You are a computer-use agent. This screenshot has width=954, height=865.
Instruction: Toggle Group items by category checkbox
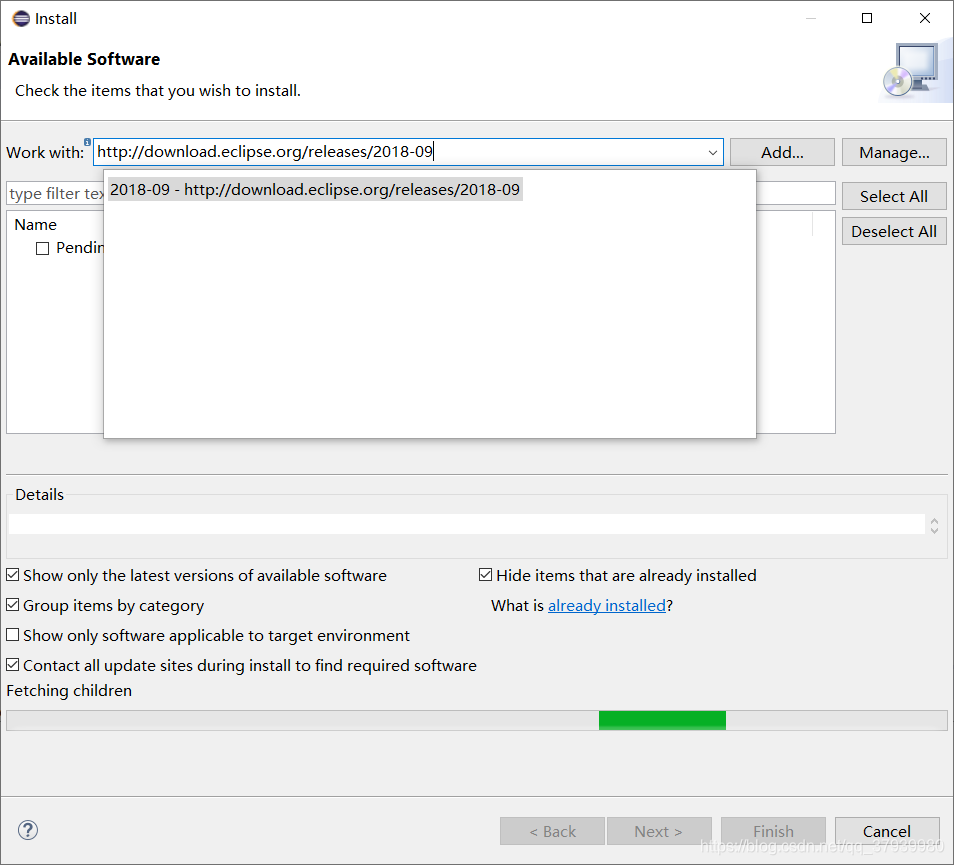[13, 605]
